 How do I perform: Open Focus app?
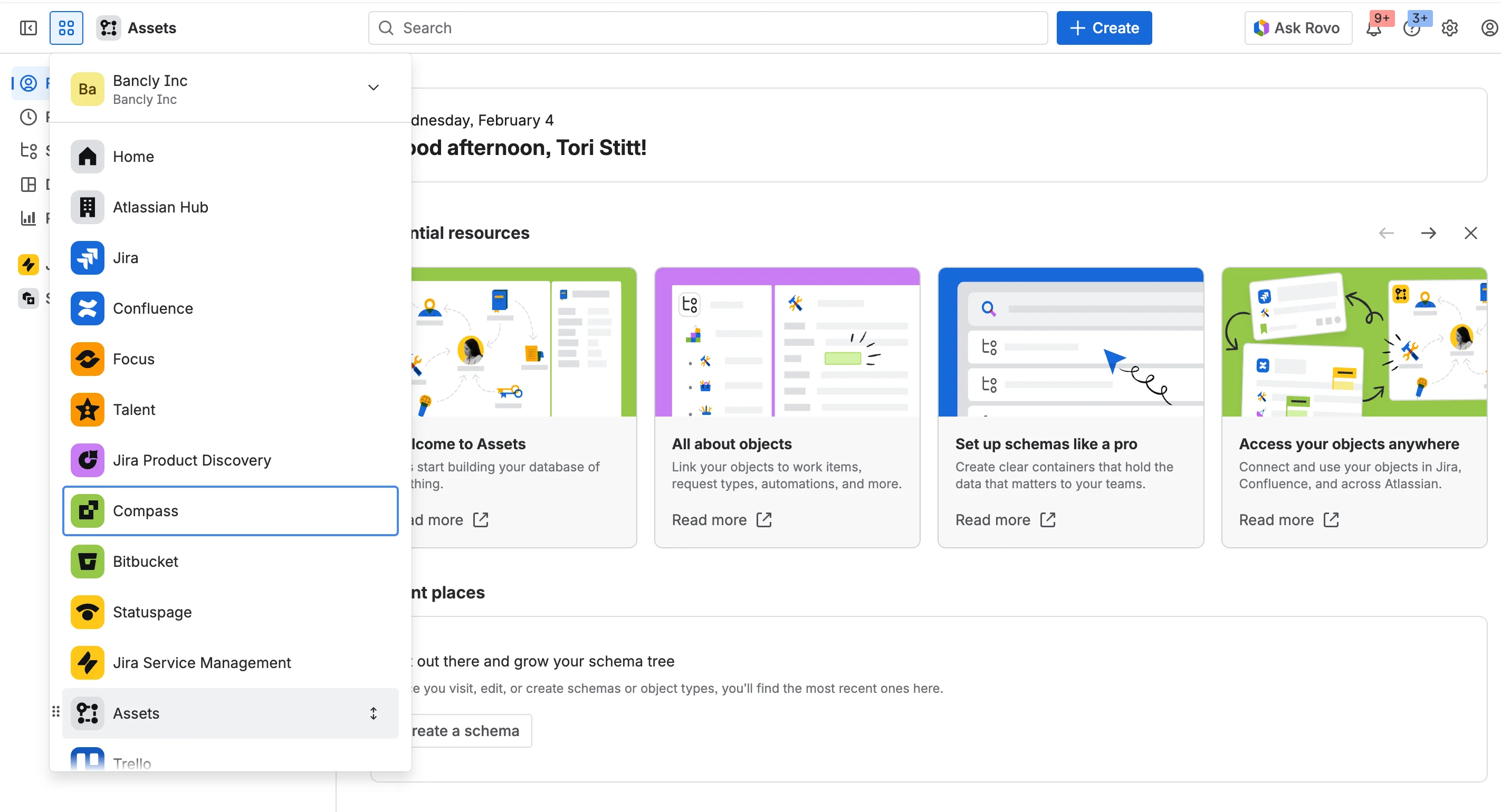(x=231, y=359)
